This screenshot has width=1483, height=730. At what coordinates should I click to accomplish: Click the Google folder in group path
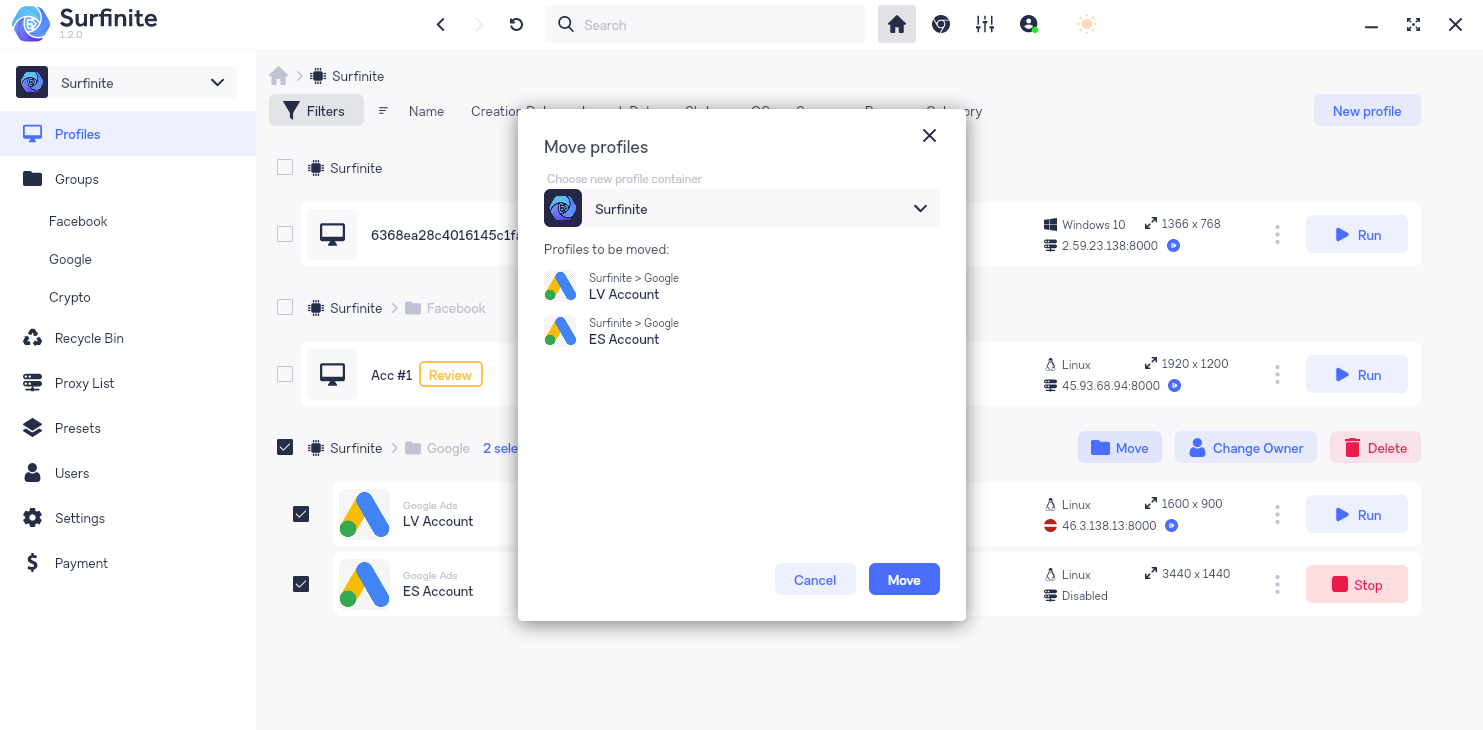437,448
